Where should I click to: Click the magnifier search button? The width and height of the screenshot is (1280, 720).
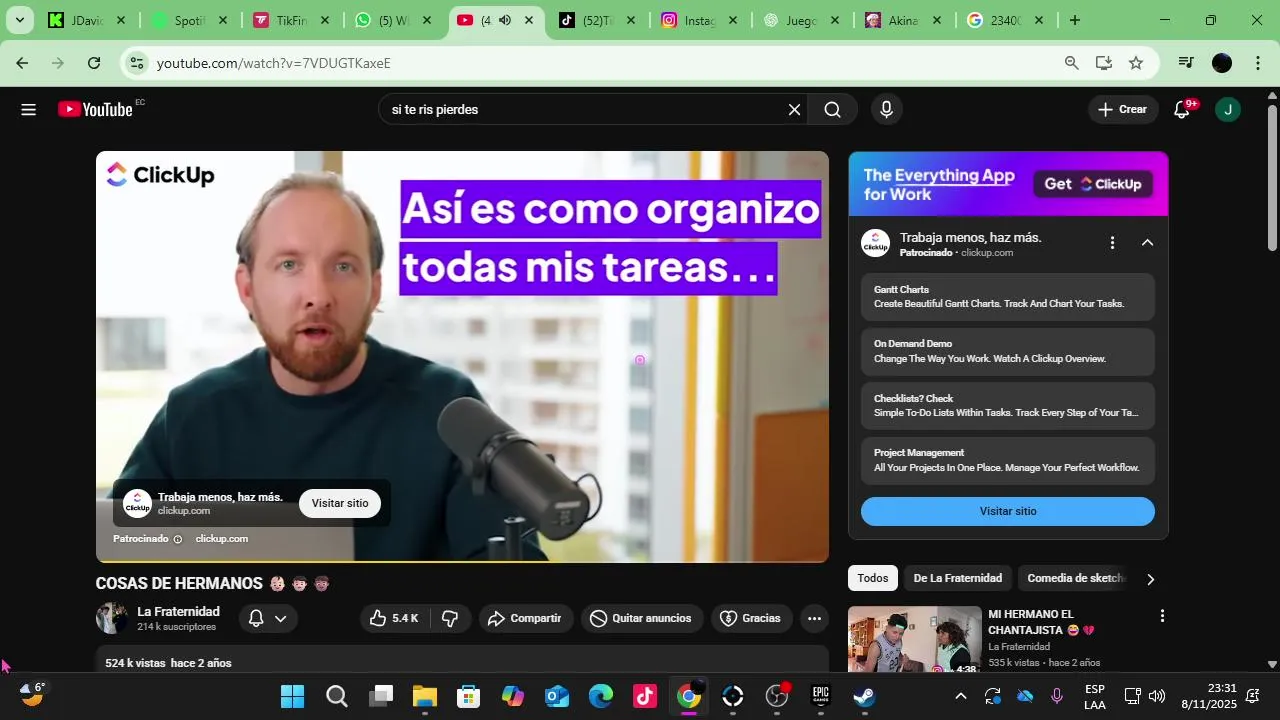coord(833,110)
